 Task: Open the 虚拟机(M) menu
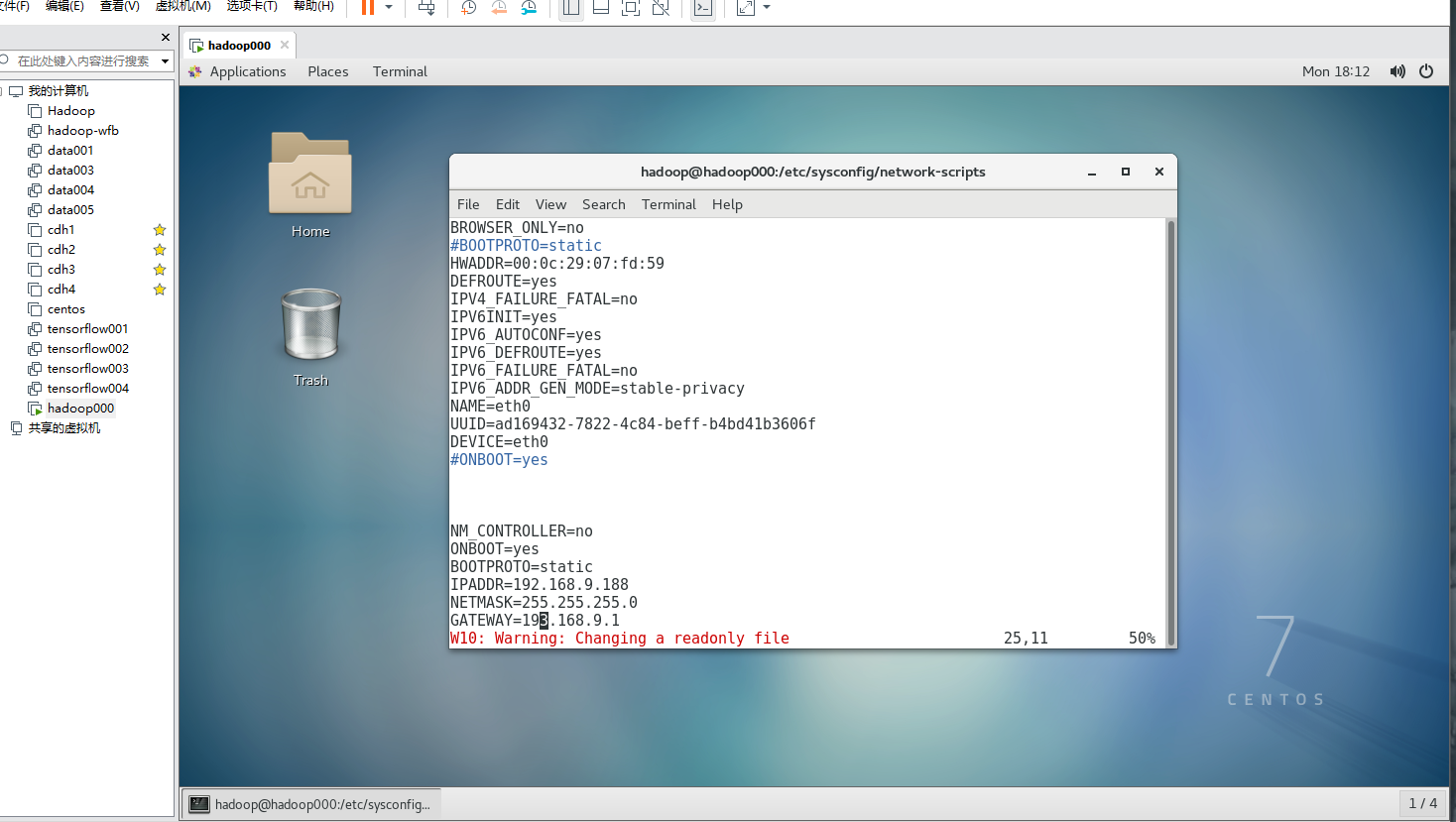pos(183,6)
